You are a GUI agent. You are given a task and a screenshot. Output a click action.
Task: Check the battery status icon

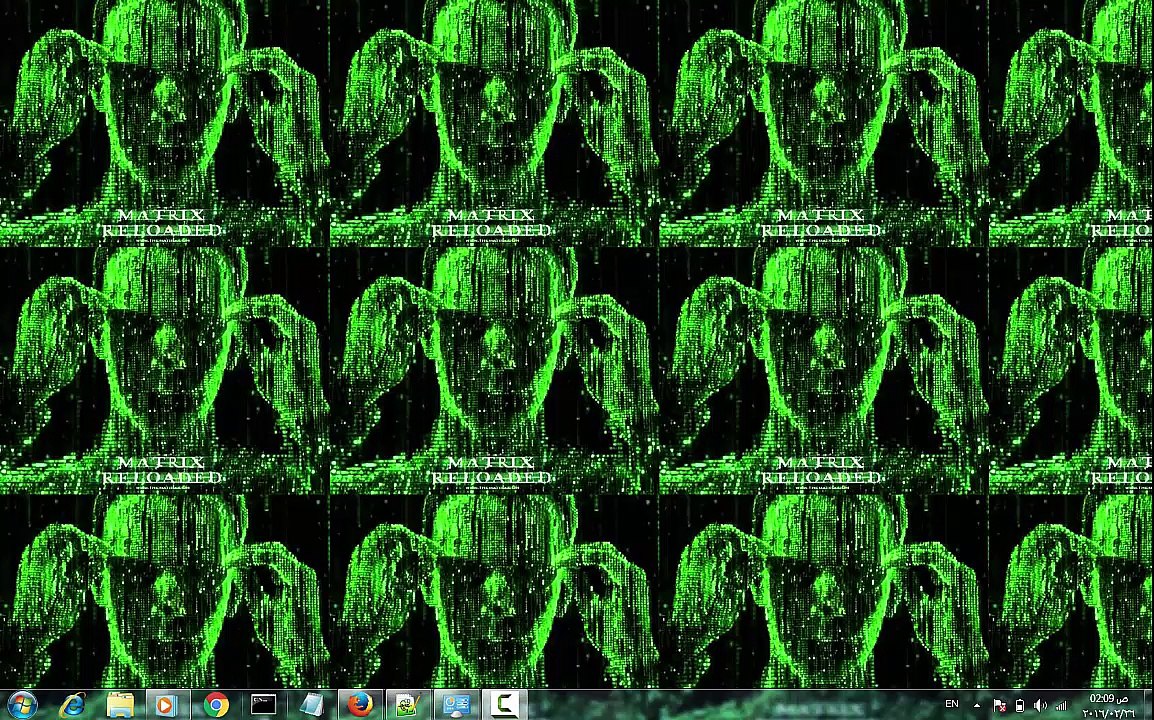(1019, 705)
